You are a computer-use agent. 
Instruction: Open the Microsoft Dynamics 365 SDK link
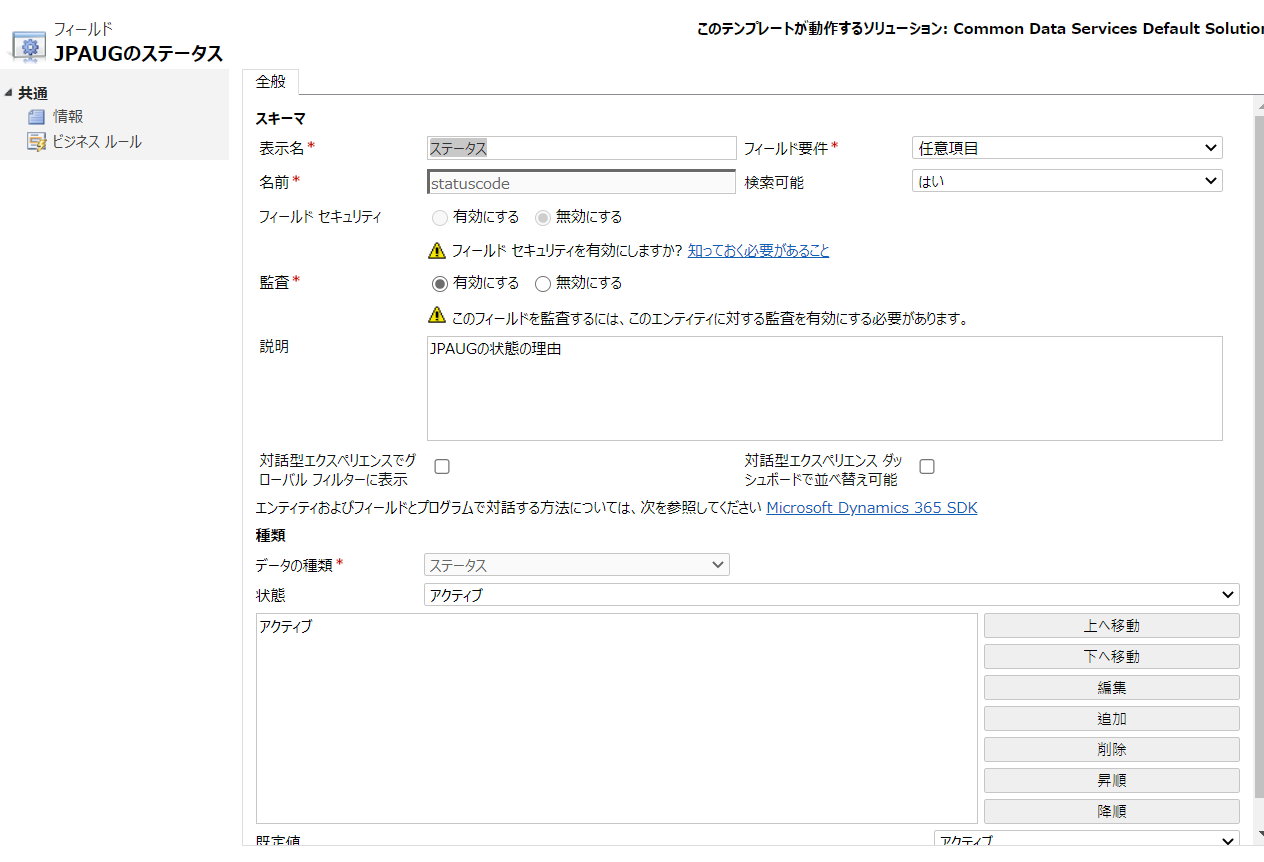tap(872, 508)
